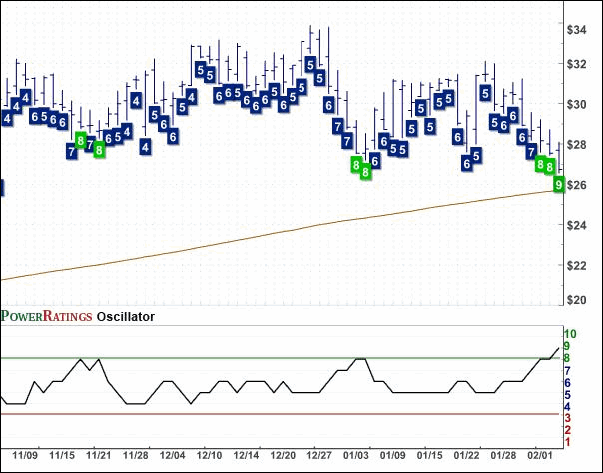Click the 7 badge left of the first green 8
The height and width of the screenshot is (473, 603).
[x=71, y=151]
